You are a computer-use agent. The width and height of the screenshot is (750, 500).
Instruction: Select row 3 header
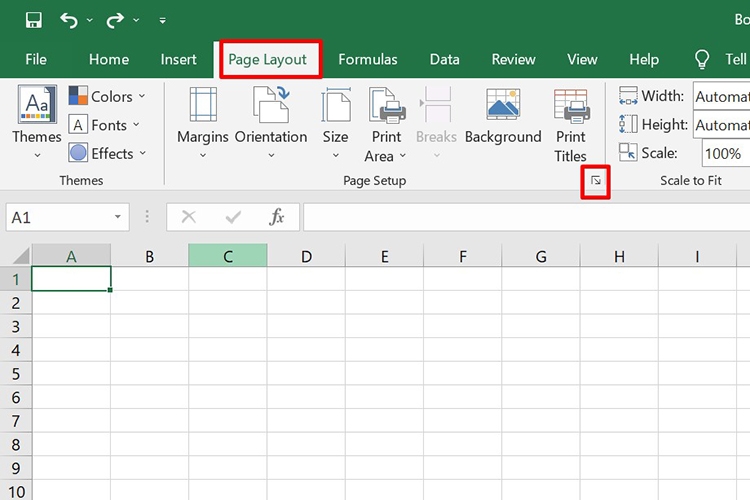click(x=16, y=326)
